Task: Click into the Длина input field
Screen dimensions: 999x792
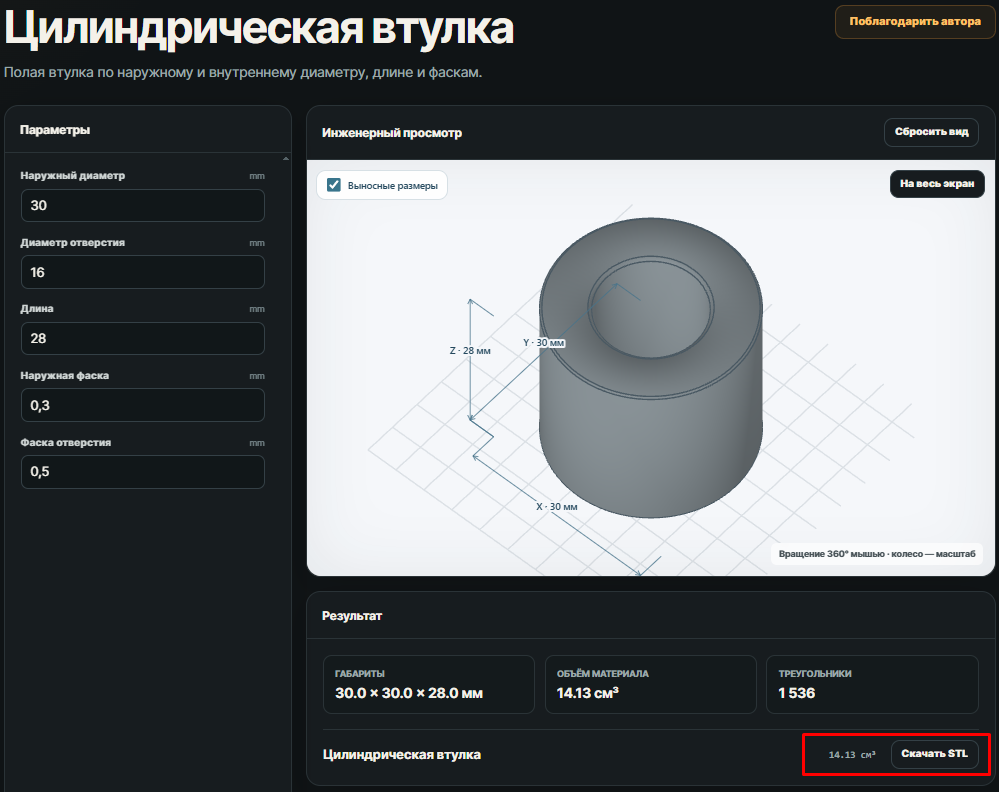Action: tap(143, 338)
